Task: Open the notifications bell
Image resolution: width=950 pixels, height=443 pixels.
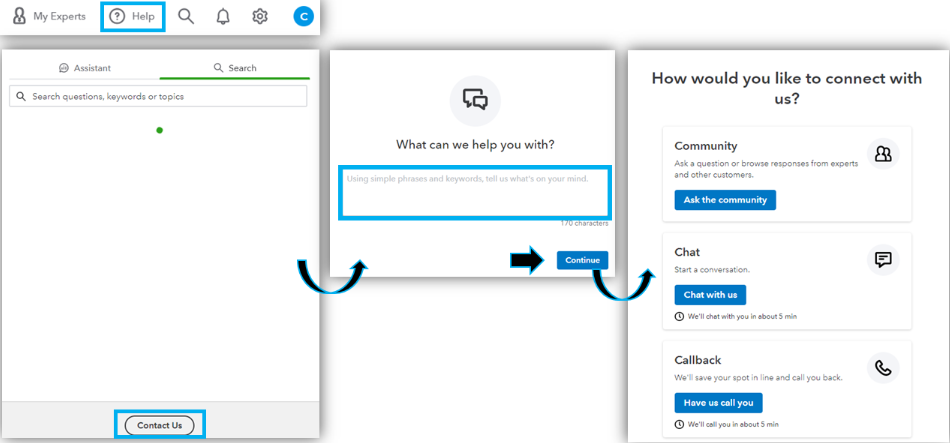Action: (223, 16)
